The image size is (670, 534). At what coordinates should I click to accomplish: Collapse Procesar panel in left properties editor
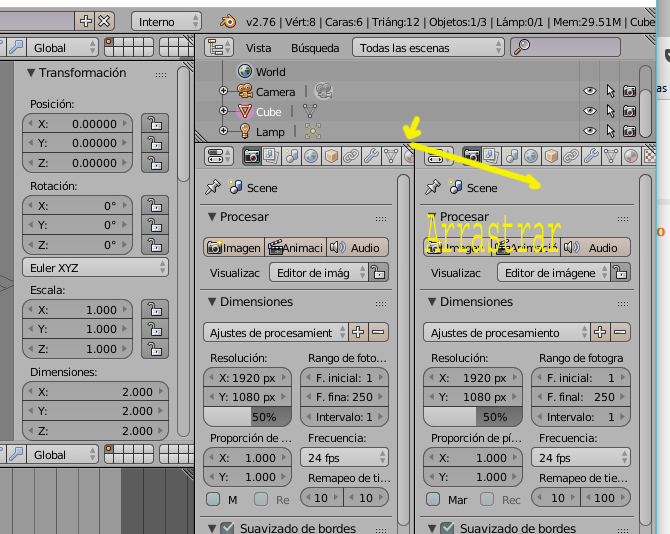click(212, 217)
